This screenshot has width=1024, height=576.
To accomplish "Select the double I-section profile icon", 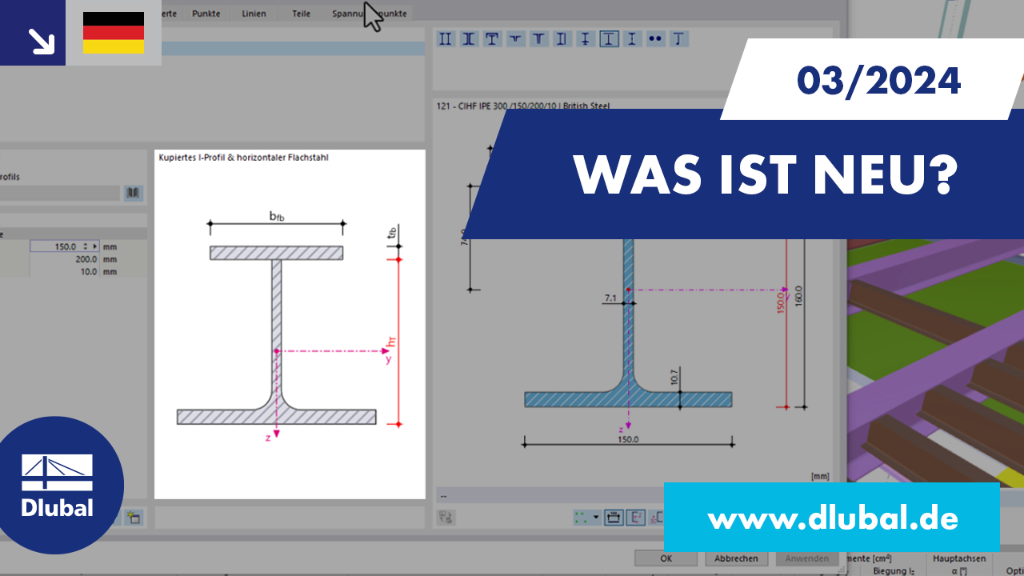I will (445, 39).
